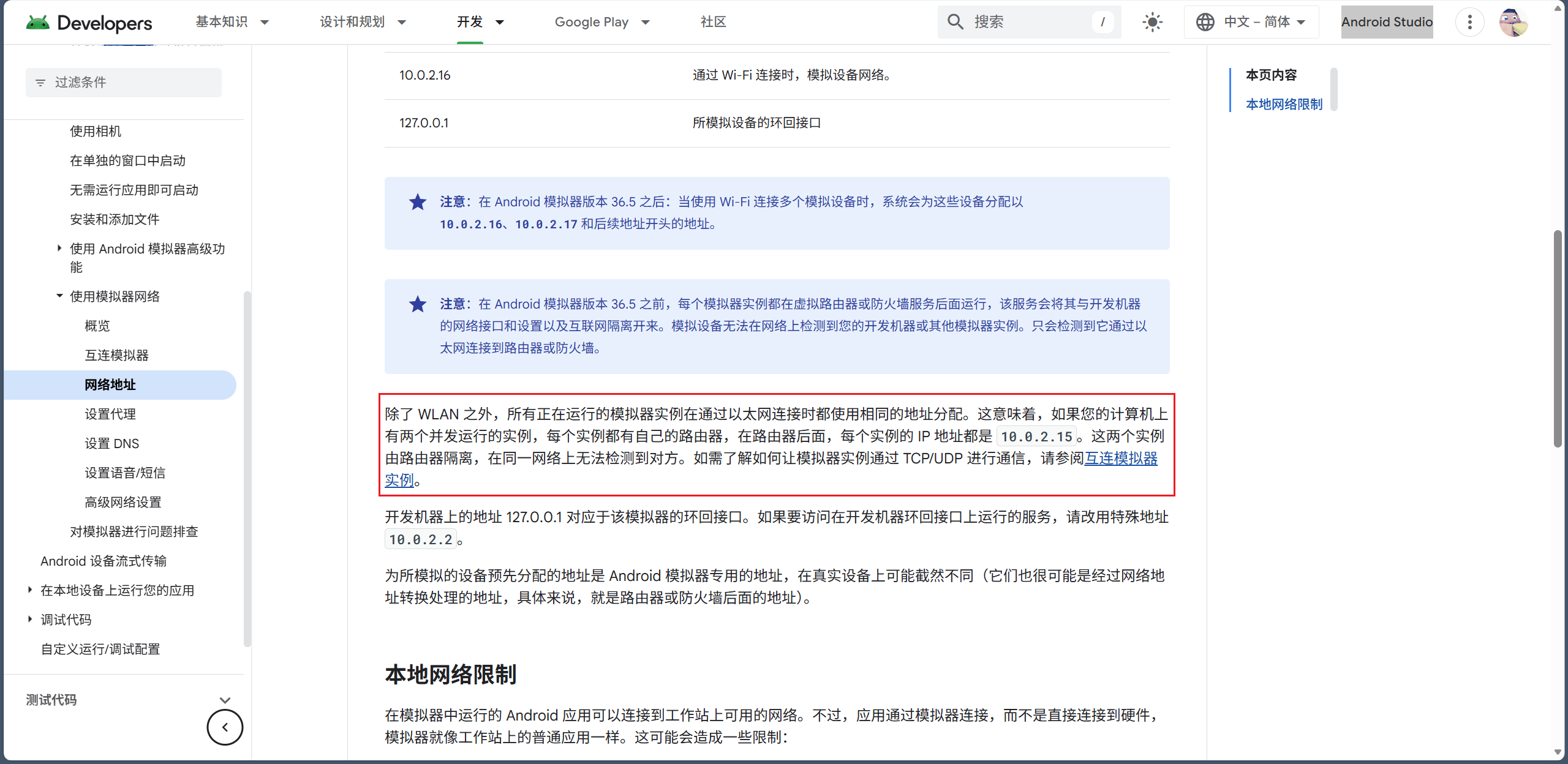Viewport: 1568px width, 764px height.
Task: Toggle the light/dark theme icon
Action: [1152, 23]
